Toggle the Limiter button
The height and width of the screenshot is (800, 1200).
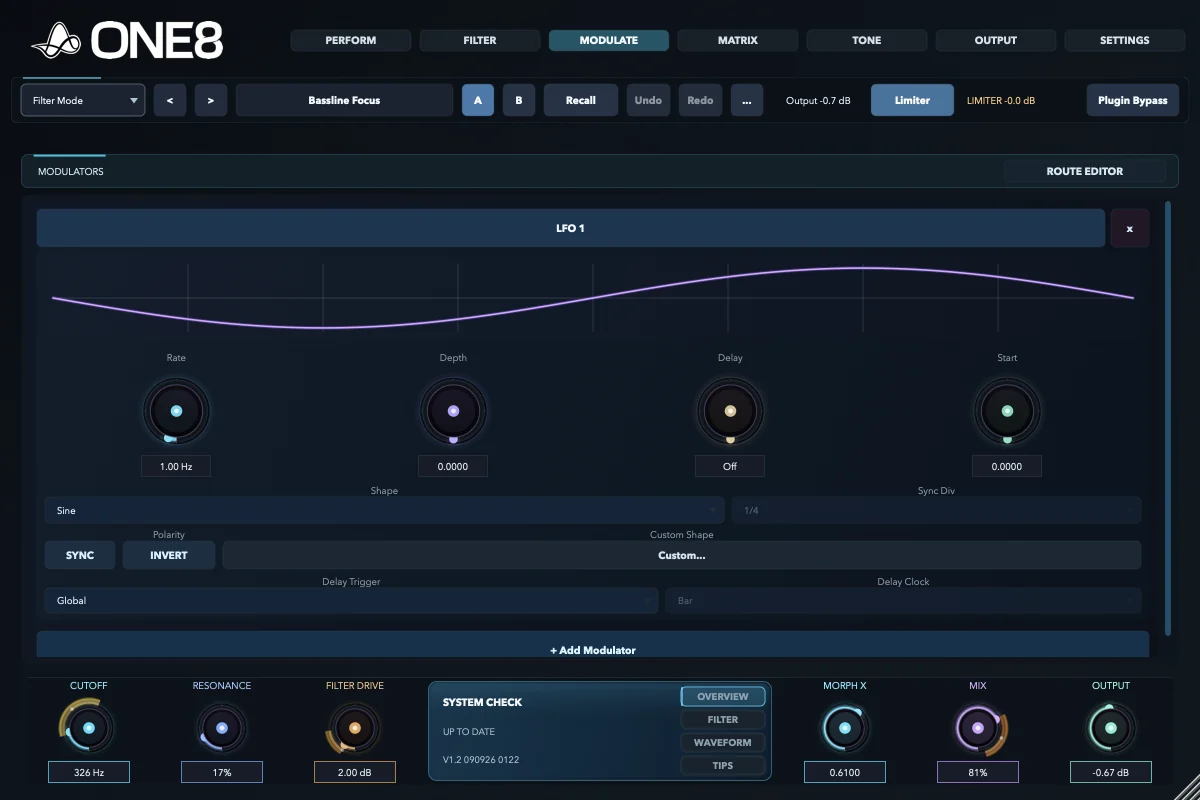(912, 100)
